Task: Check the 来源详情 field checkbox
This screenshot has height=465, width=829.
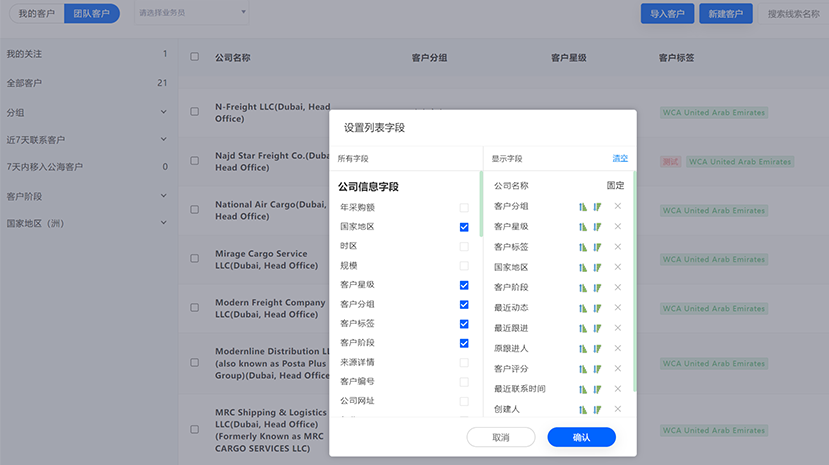Action: click(x=464, y=362)
